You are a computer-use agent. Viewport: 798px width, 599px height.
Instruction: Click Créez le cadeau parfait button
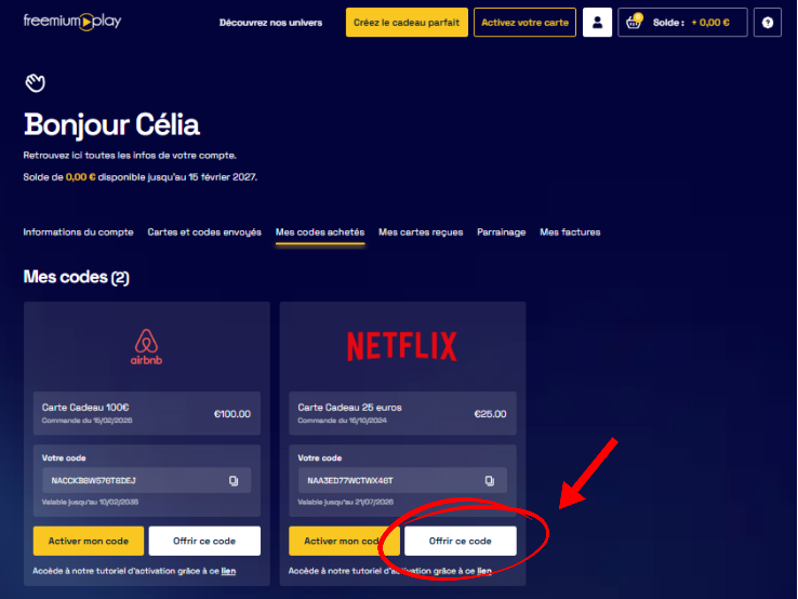(x=407, y=22)
